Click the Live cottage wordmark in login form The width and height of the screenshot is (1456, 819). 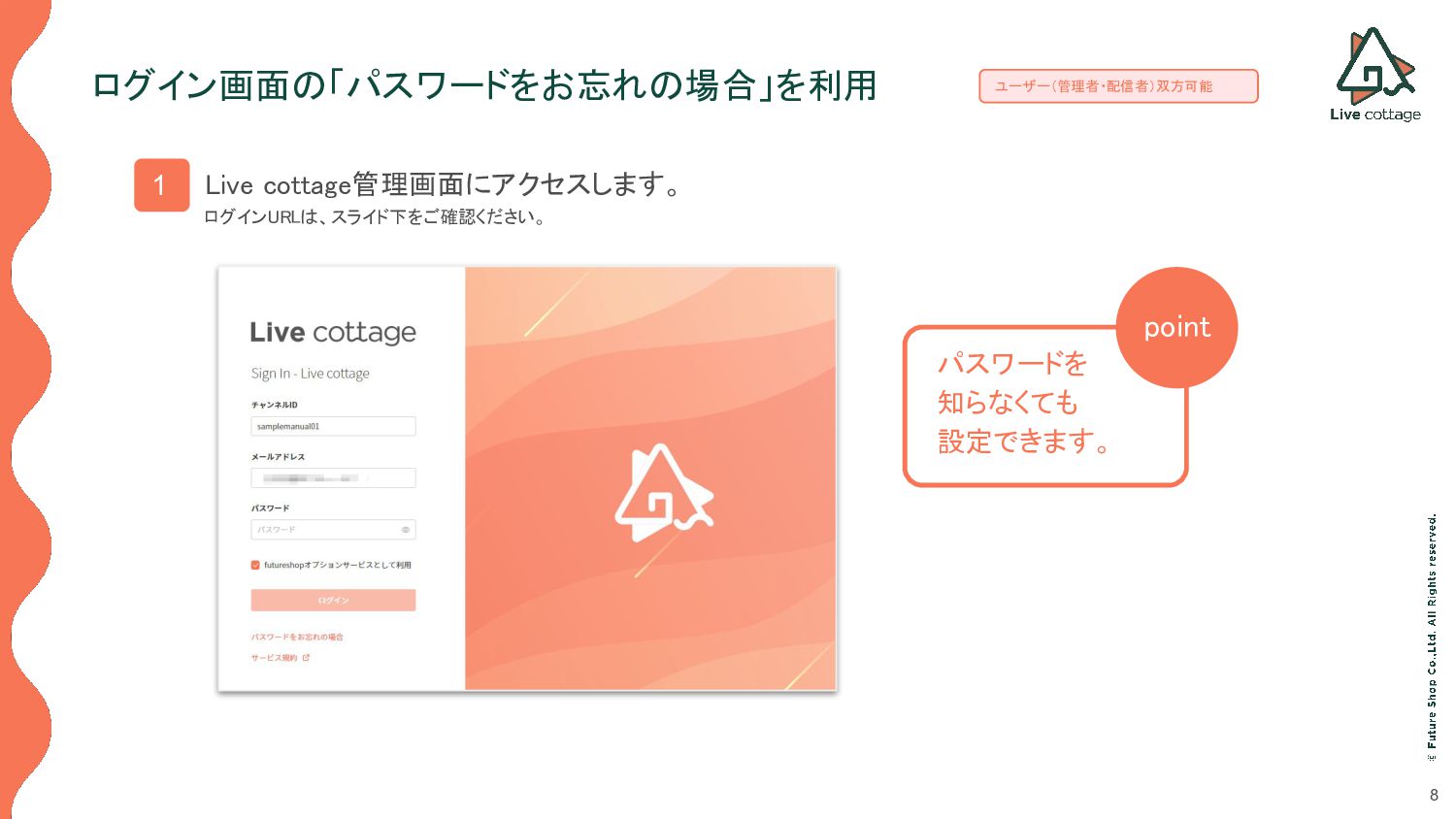(333, 333)
